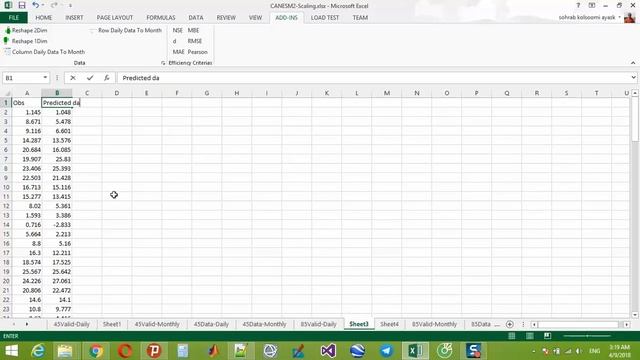640x360 pixels.
Task: Open the 45Valid-Daily sheet tab
Action: (71, 324)
